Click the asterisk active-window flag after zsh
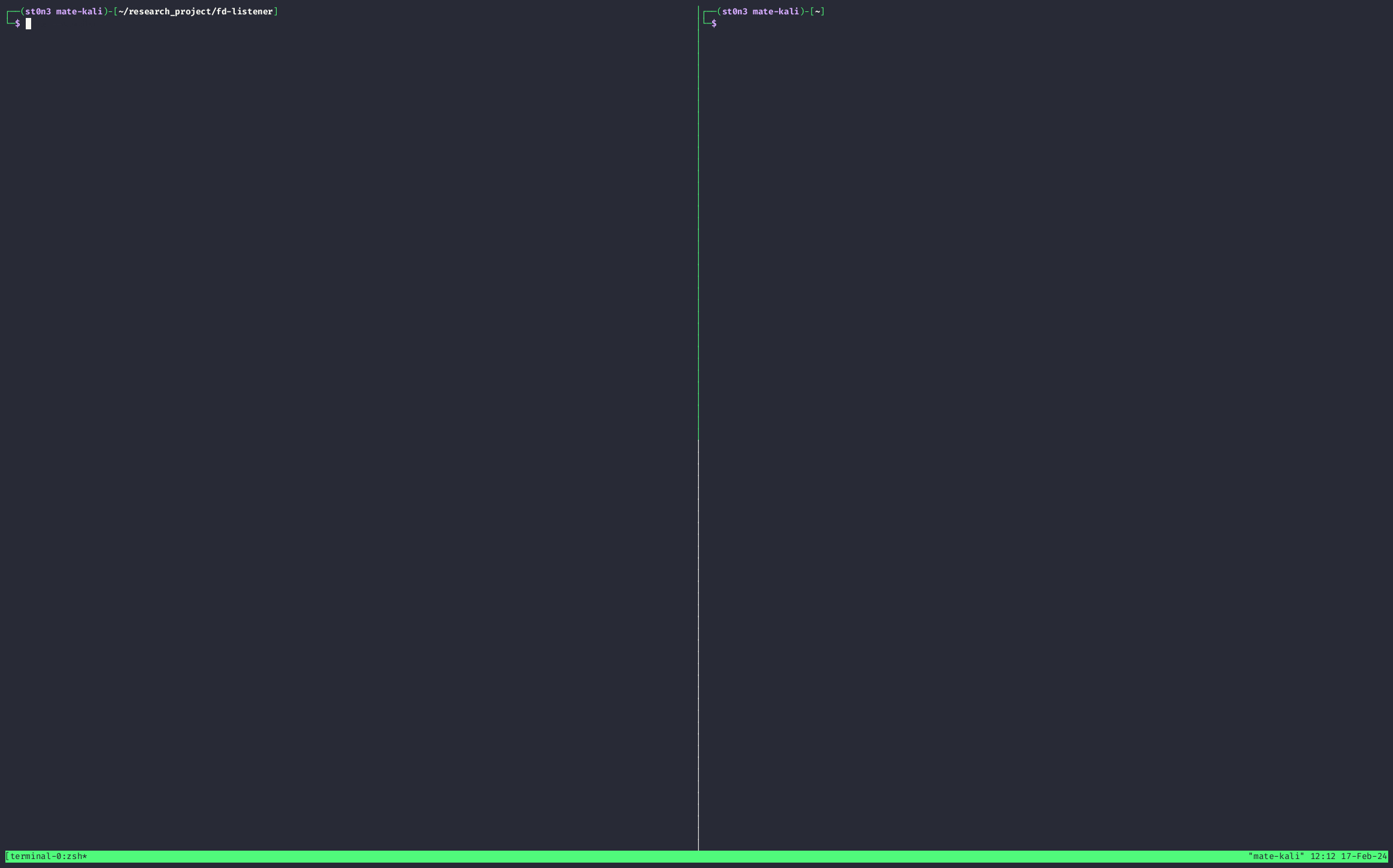Viewport: 1393px width, 868px height. (85, 856)
